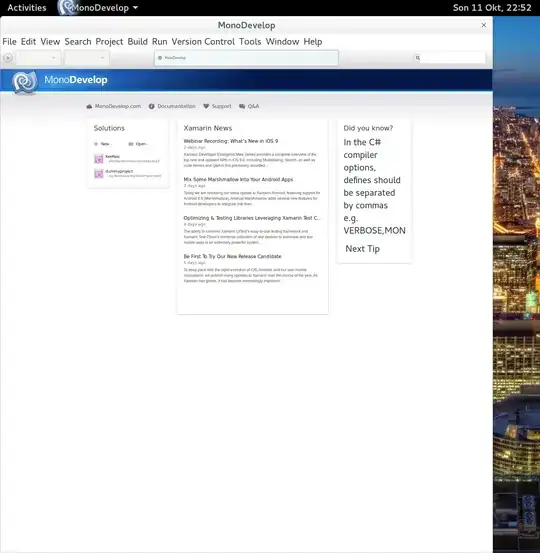Open the File menu
This screenshot has height=553, width=540.
pos(10,42)
